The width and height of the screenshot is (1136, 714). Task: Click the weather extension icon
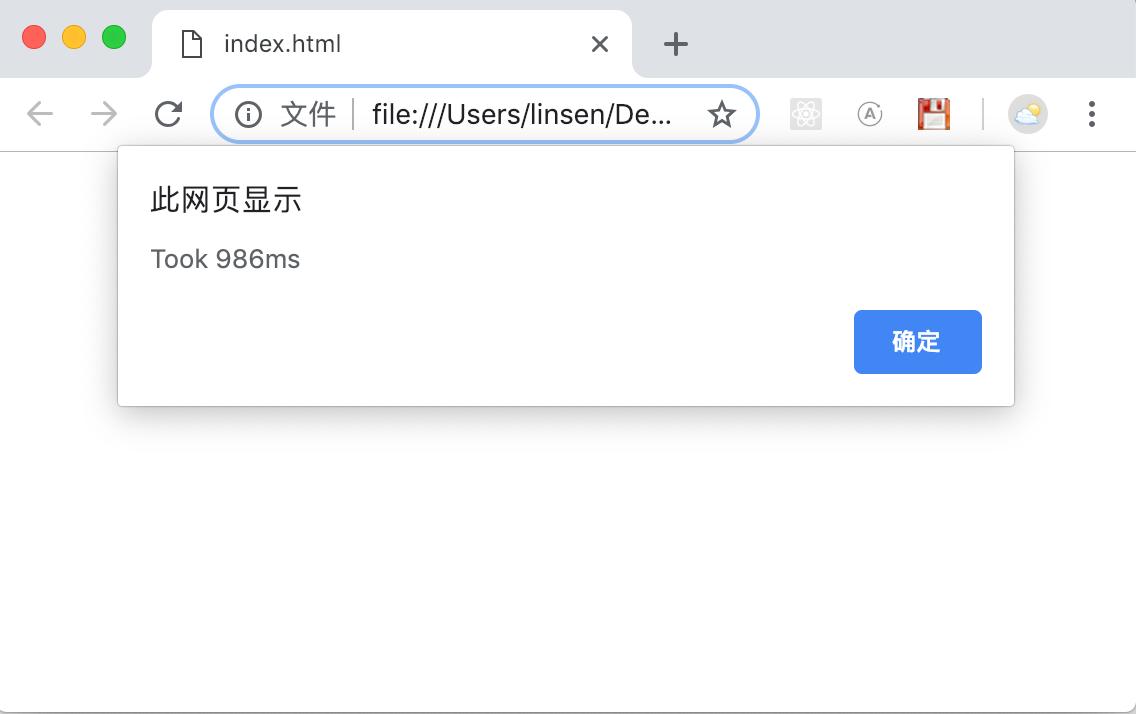pyautogui.click(x=1028, y=114)
